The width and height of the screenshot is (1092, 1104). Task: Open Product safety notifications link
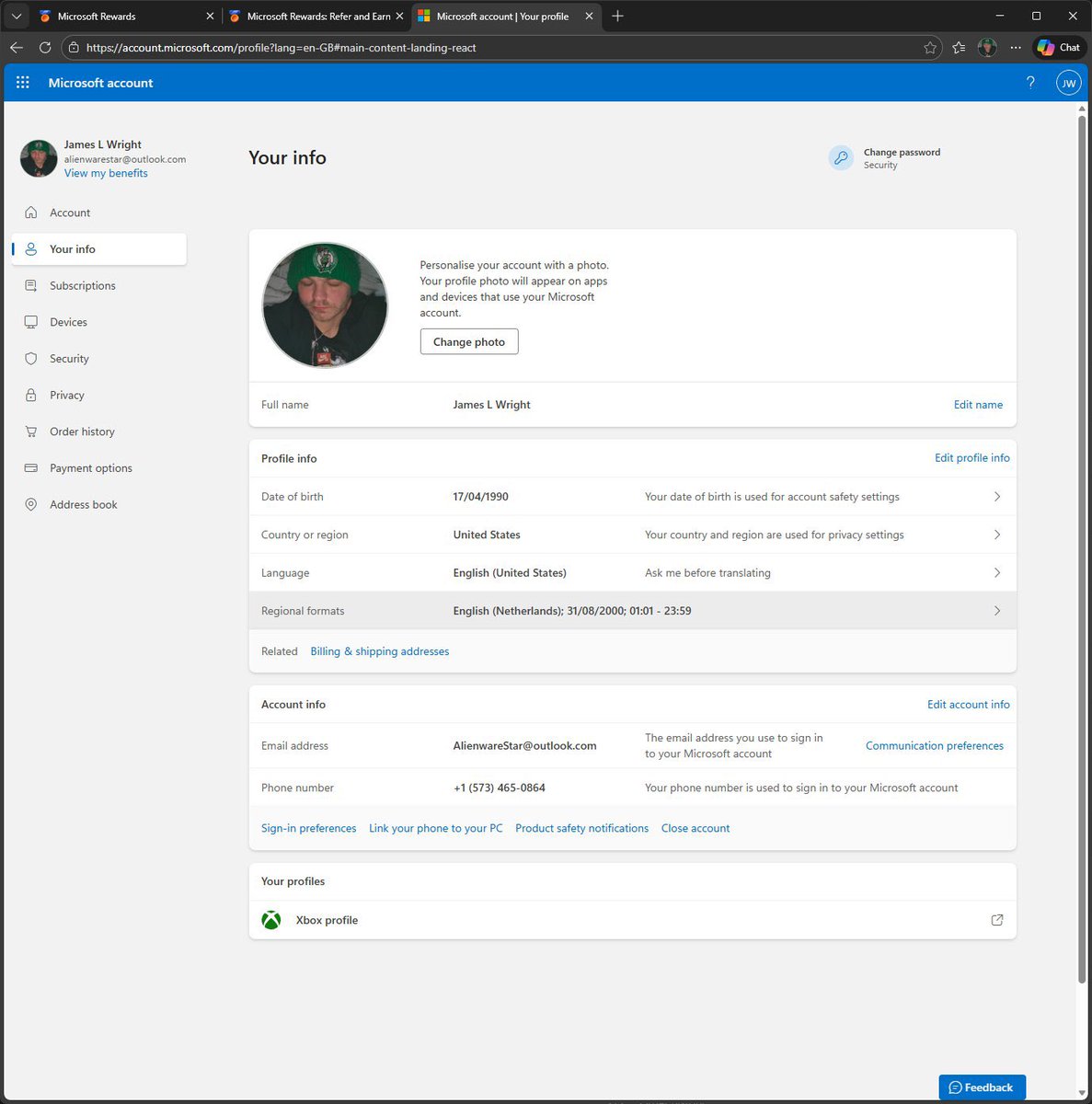[x=581, y=828]
